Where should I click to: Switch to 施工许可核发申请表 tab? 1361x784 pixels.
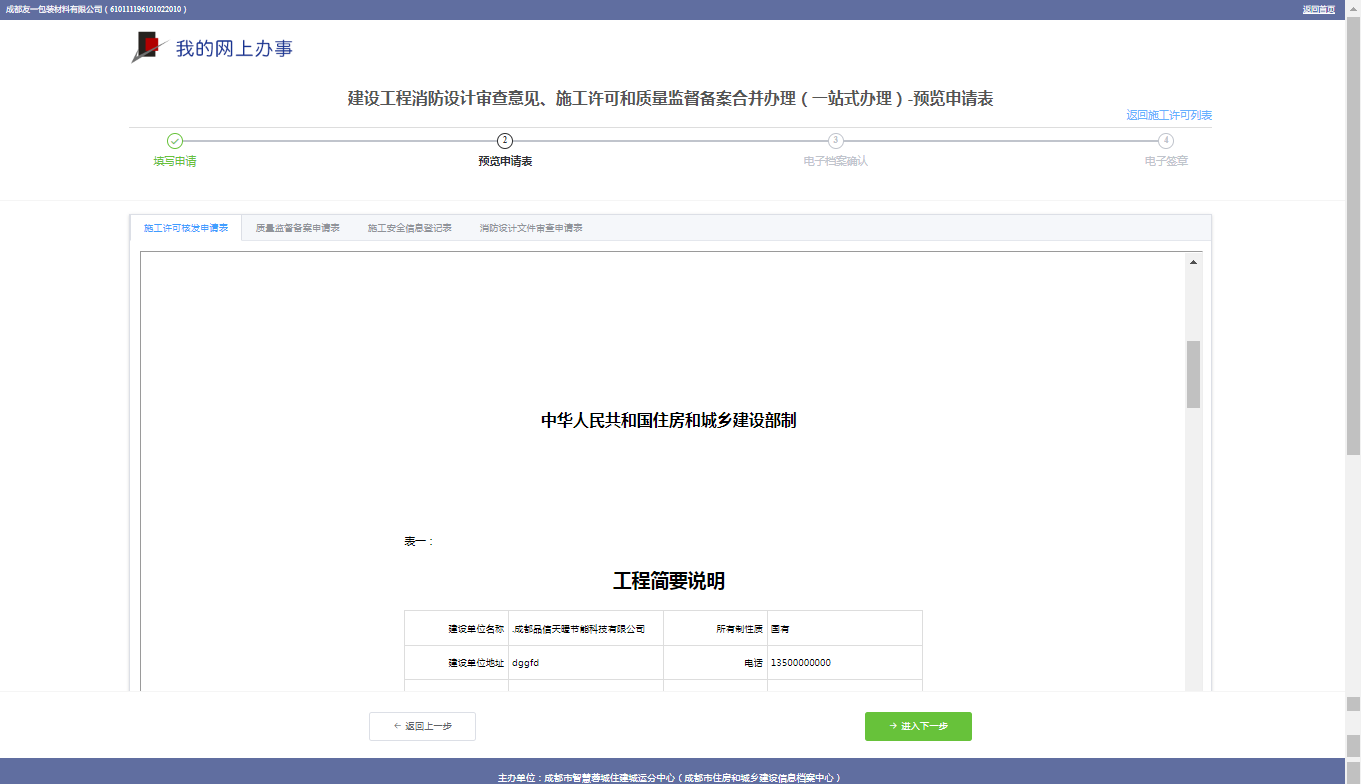coord(186,227)
